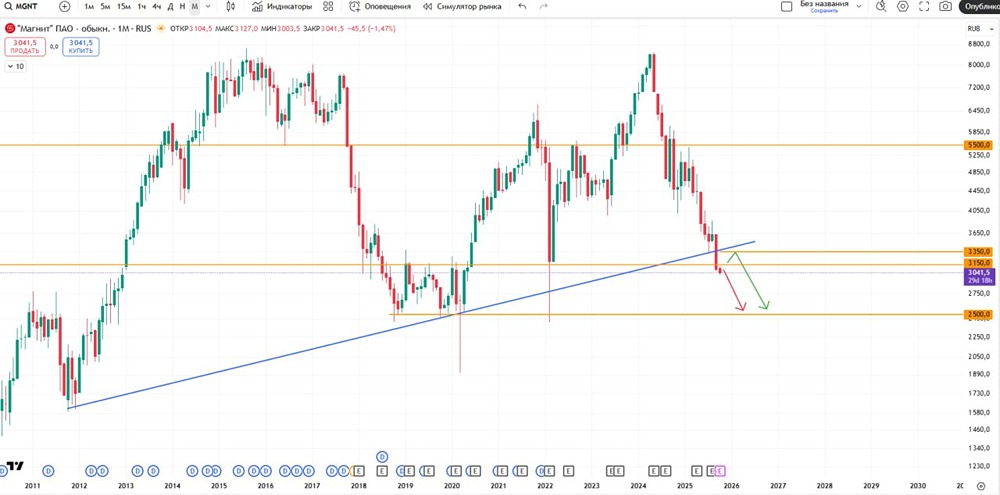Open the RUB currency dropdown
Viewport: 1000px width, 495px height.
pos(978,29)
